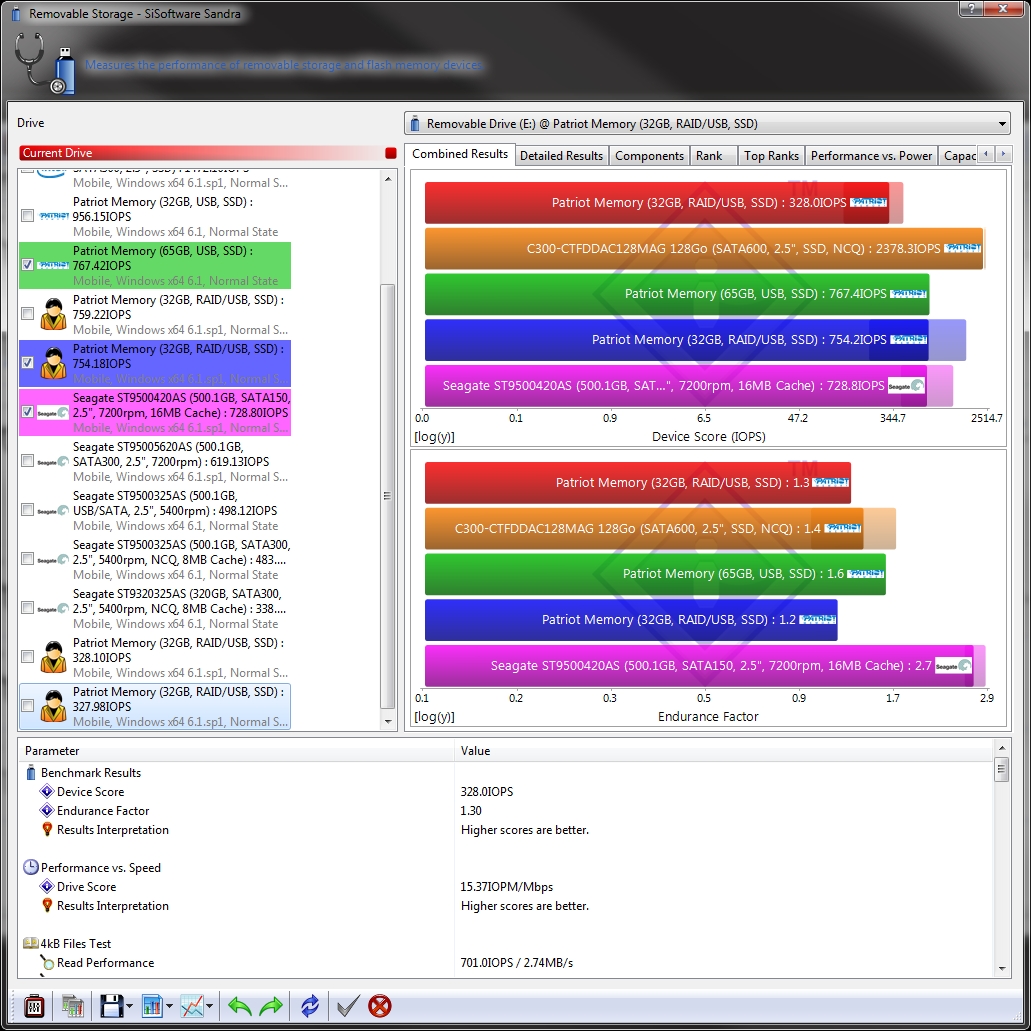This screenshot has height=1031, width=1031.
Task: Switch to the Combined Results tab
Action: [460, 154]
